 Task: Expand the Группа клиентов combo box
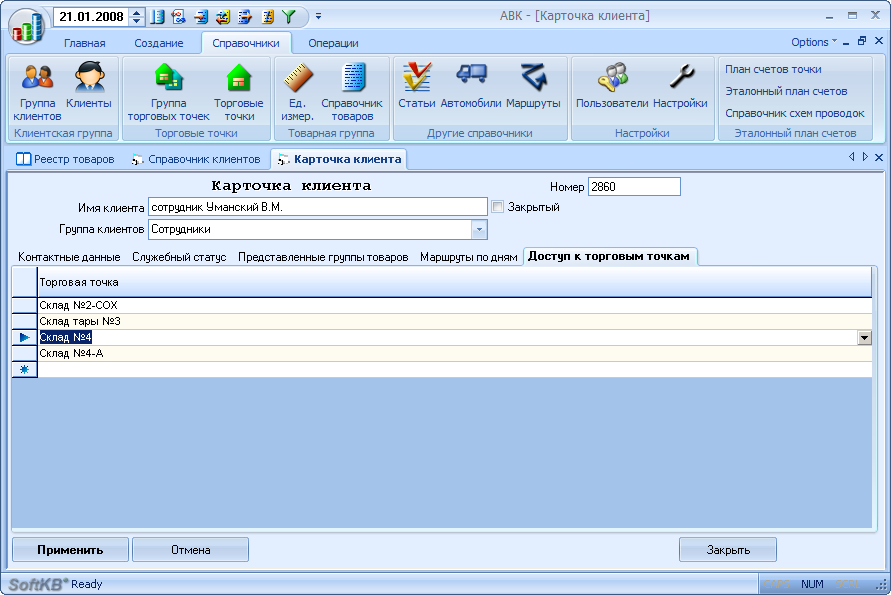(479, 230)
